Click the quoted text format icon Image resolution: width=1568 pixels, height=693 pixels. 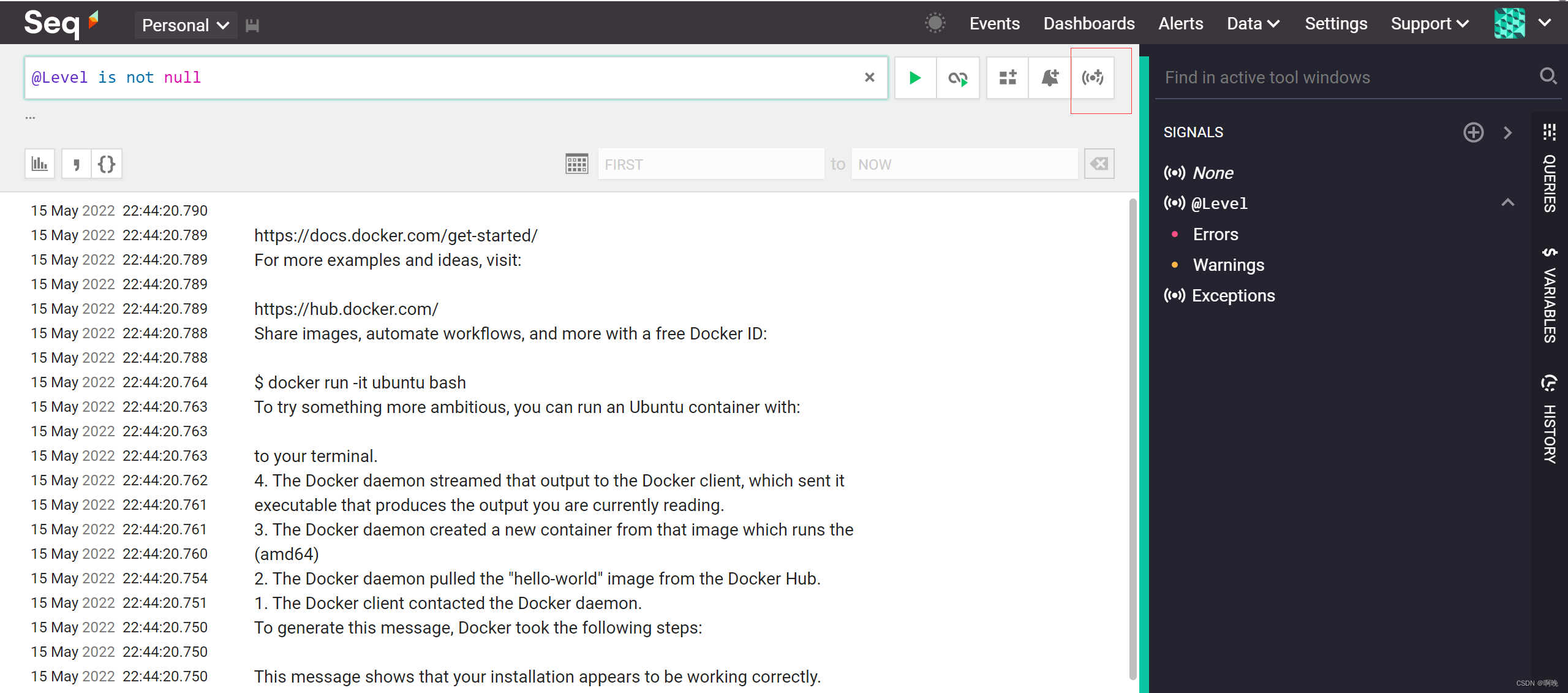click(x=76, y=164)
